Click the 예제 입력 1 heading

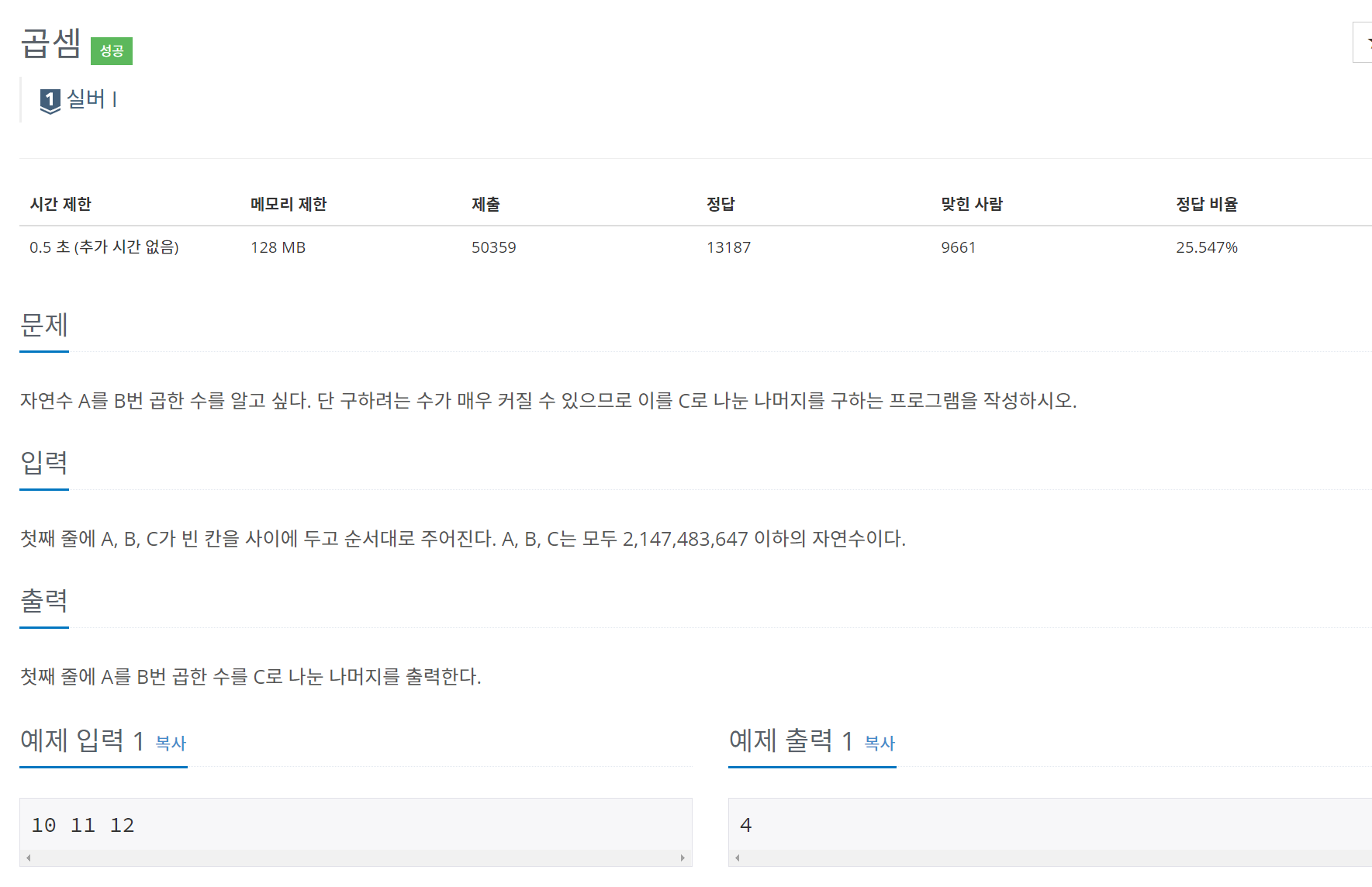[82, 741]
